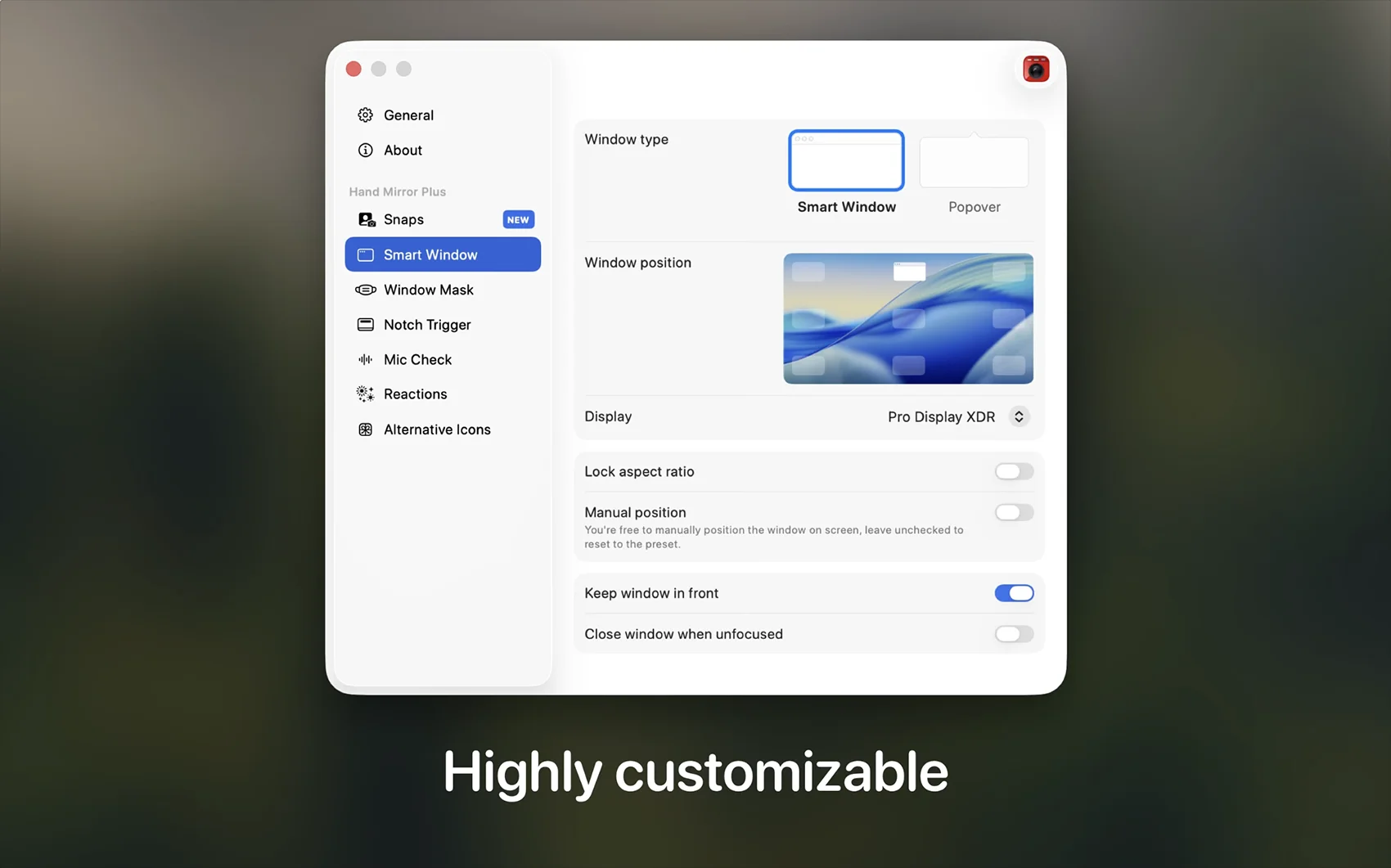Click the Notch Trigger icon
Screen dimensions: 1391x868
pos(365,325)
